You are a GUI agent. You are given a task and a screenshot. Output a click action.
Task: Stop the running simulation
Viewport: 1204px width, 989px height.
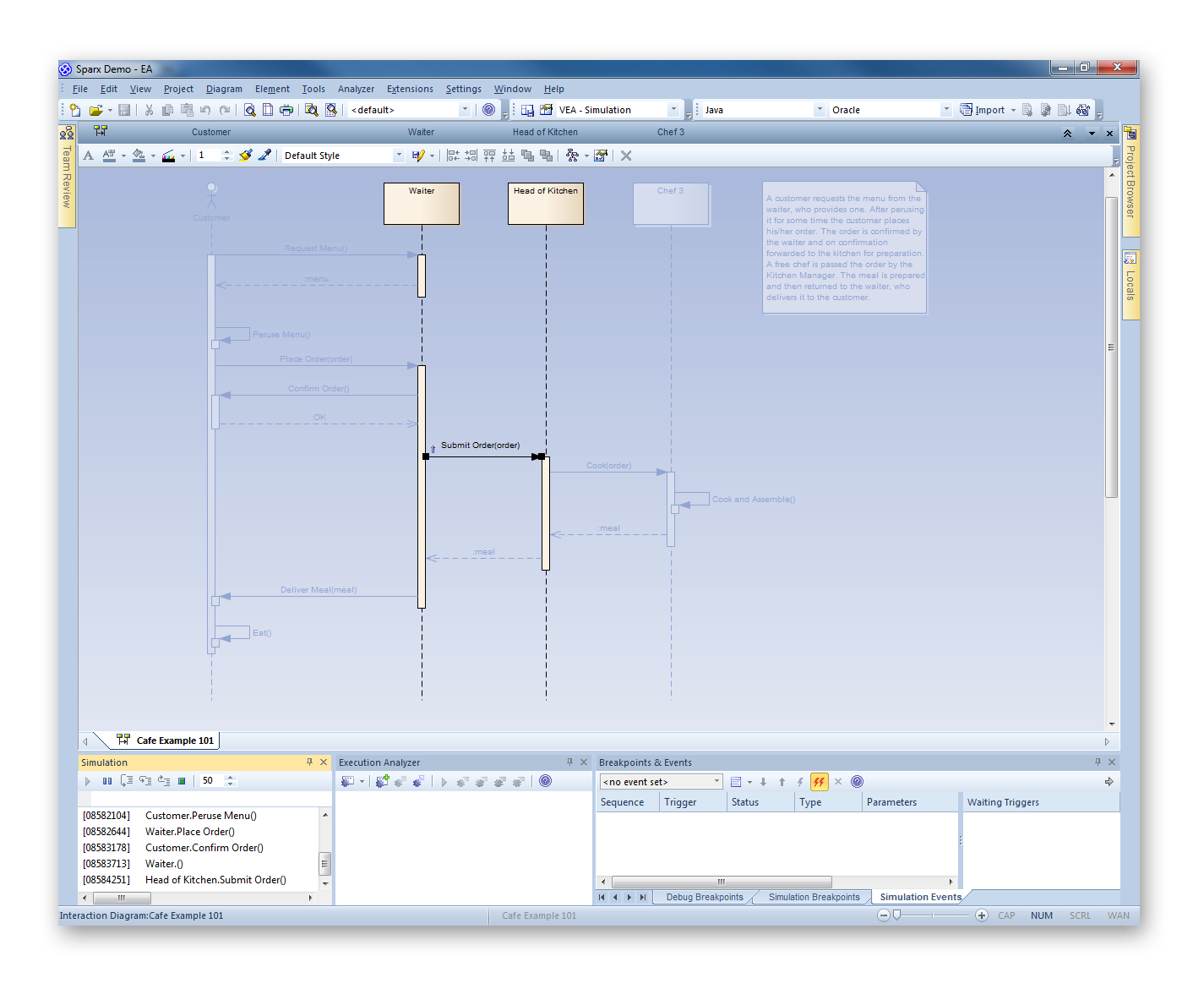point(182,781)
